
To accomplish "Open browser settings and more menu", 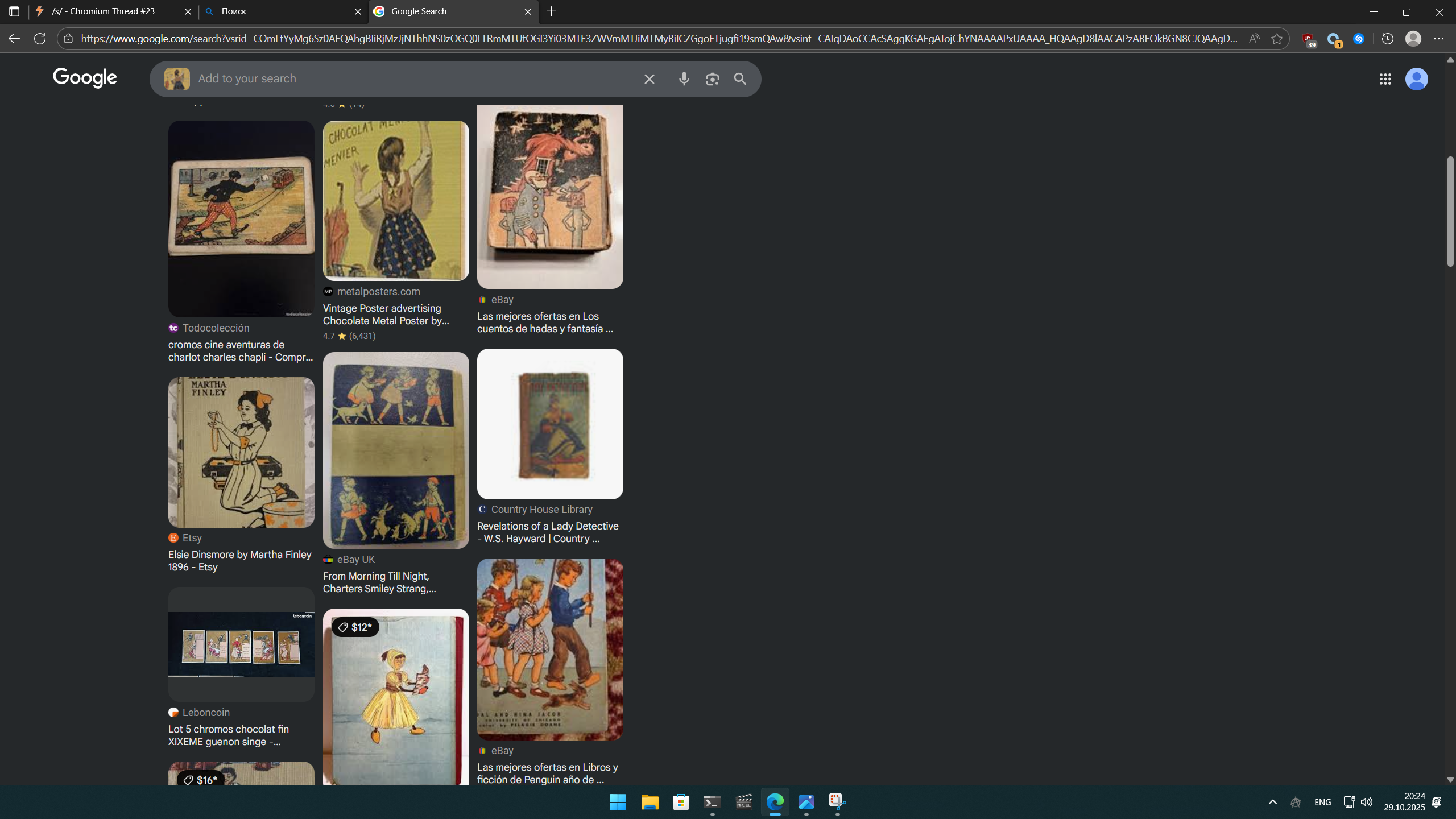I will (x=1438, y=39).
